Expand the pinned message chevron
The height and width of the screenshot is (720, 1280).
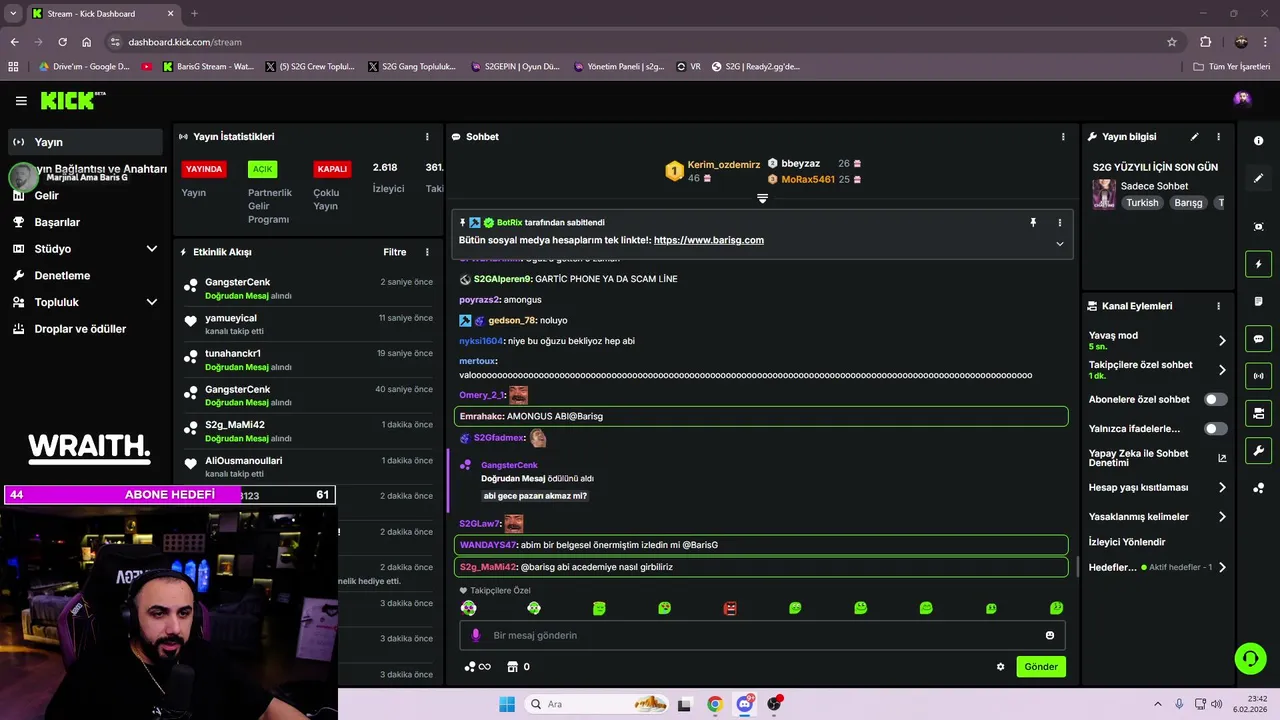(x=1060, y=244)
